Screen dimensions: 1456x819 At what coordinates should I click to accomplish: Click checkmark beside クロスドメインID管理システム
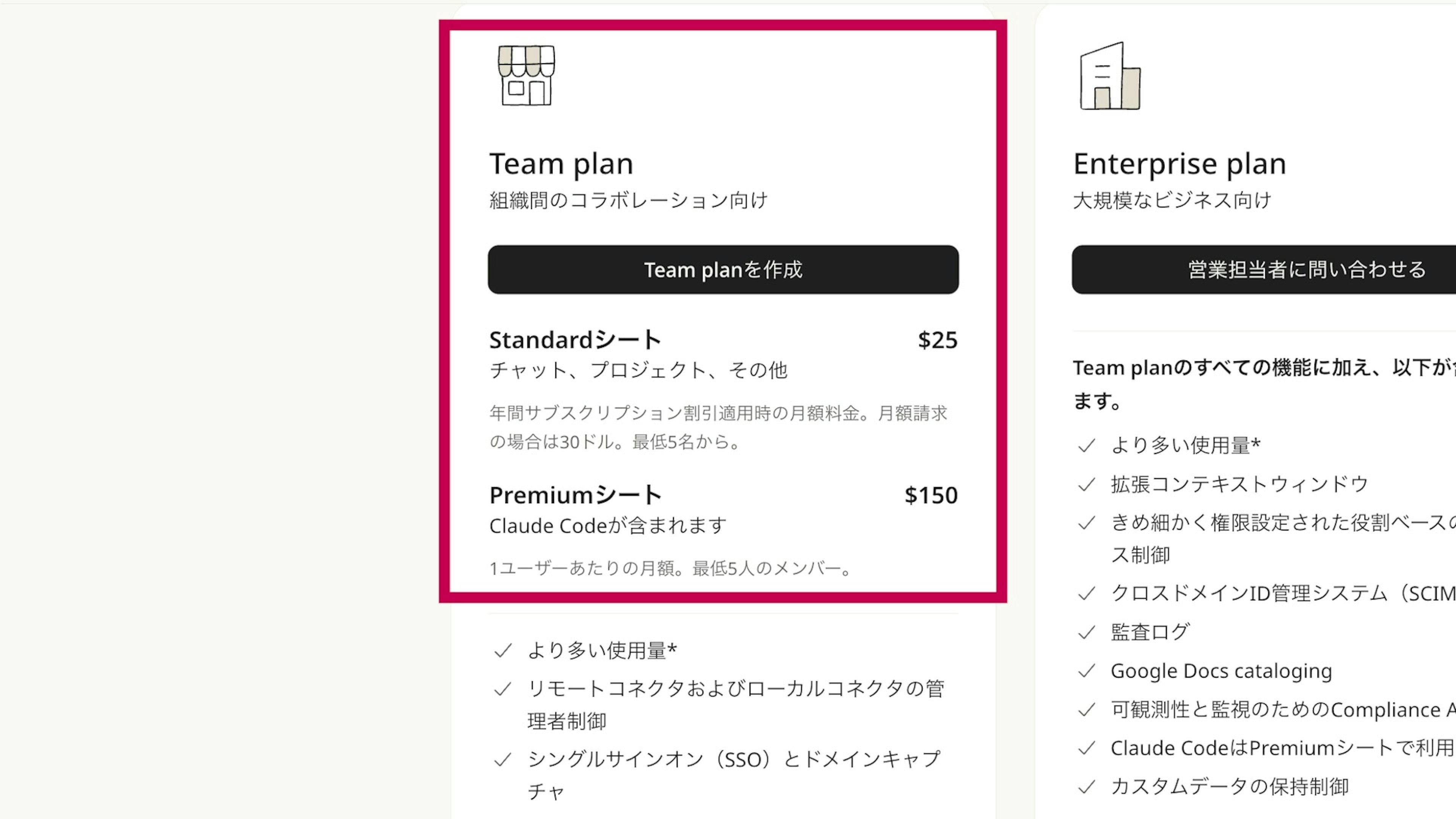point(1086,593)
